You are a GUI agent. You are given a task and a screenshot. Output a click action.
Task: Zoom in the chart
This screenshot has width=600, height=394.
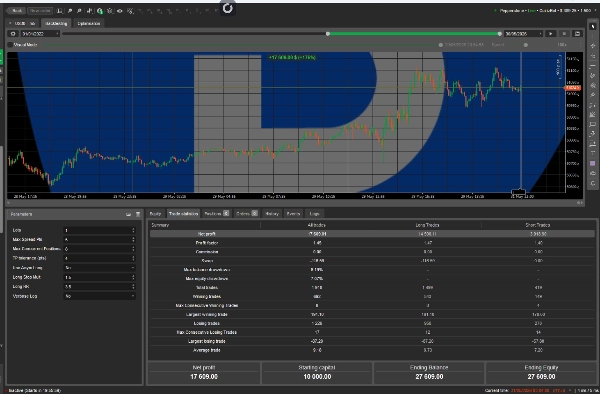click(x=70, y=11)
